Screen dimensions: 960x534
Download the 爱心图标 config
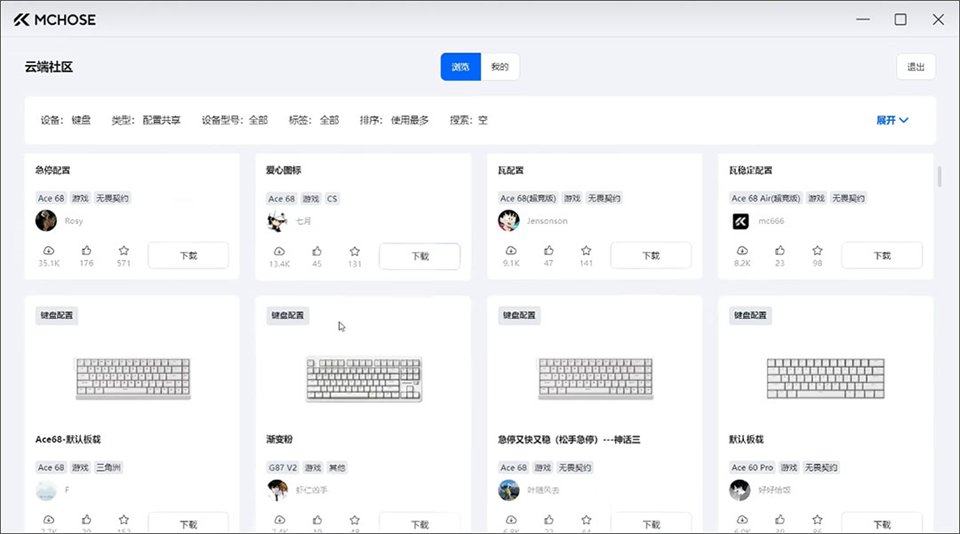[420, 256]
